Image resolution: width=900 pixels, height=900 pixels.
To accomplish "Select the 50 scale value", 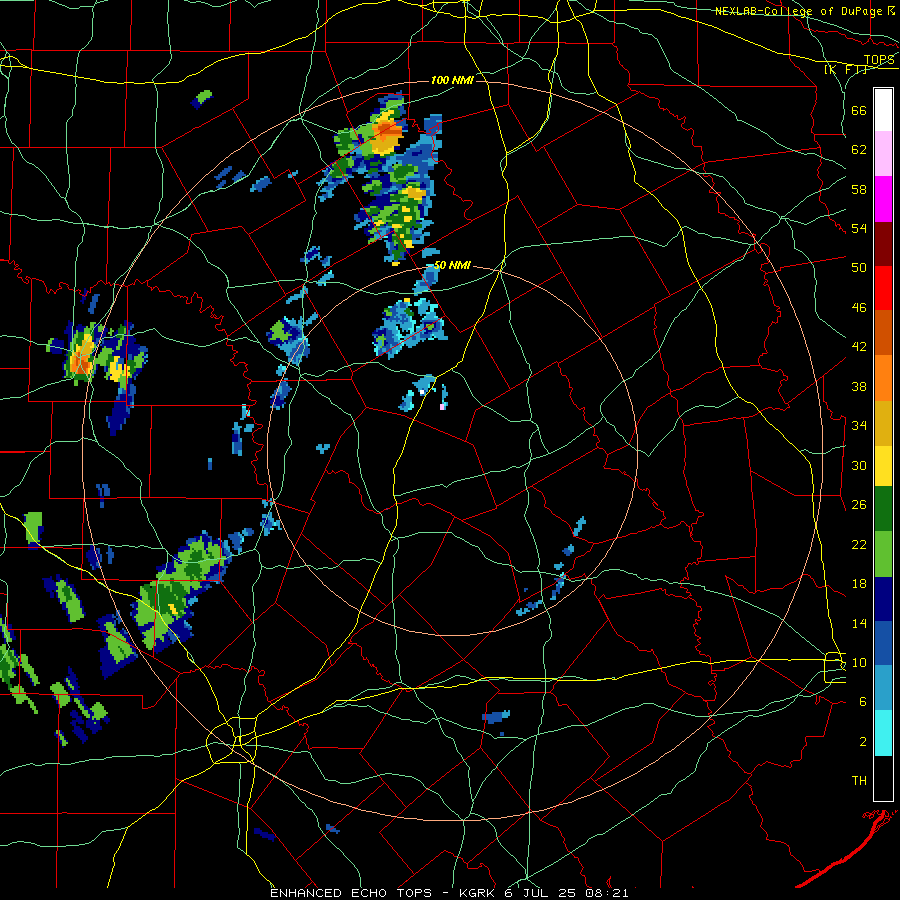I will 859,267.
